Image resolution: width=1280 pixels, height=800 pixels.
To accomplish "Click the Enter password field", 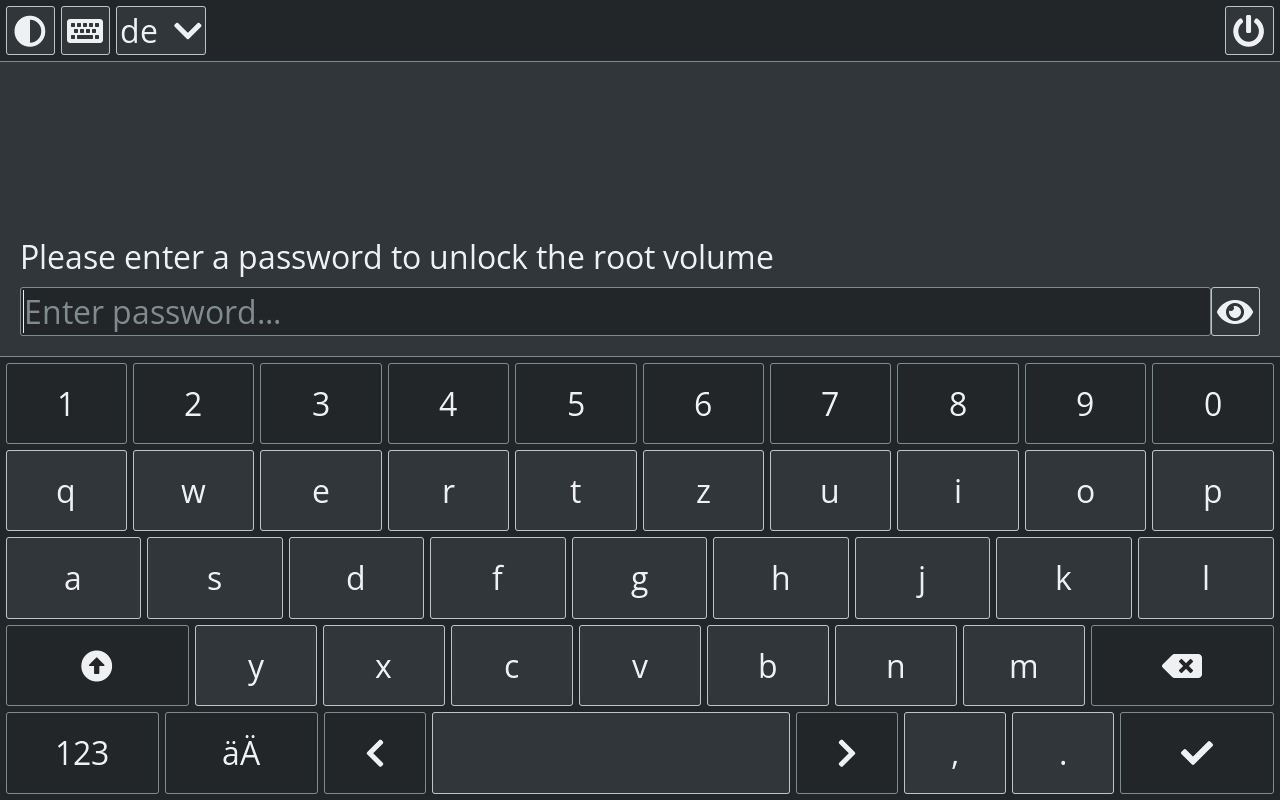I will tap(615, 312).
